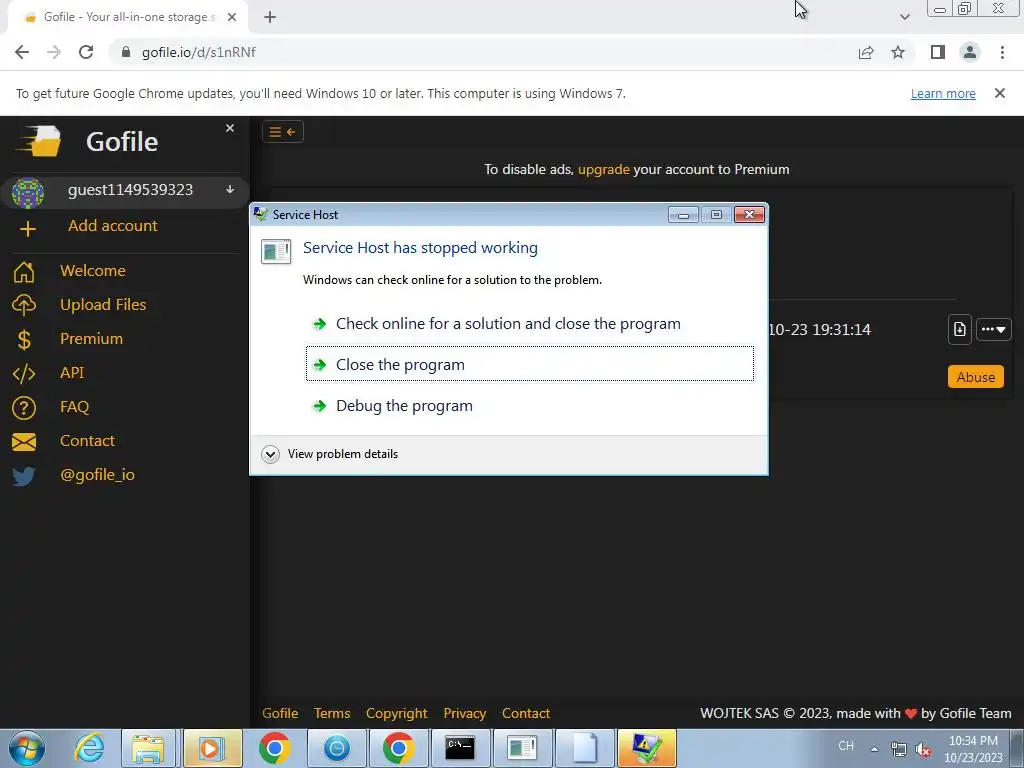Launch Internet Explorer from the taskbar
1024x768 pixels.
[x=89, y=748]
